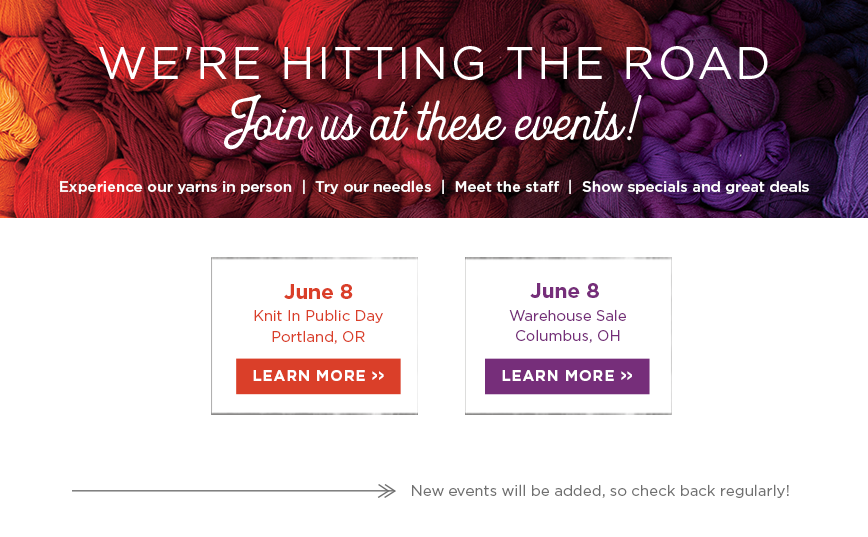Click the Join us at these events script
Image resolution: width=868 pixels, height=537 pixels.
[433, 122]
